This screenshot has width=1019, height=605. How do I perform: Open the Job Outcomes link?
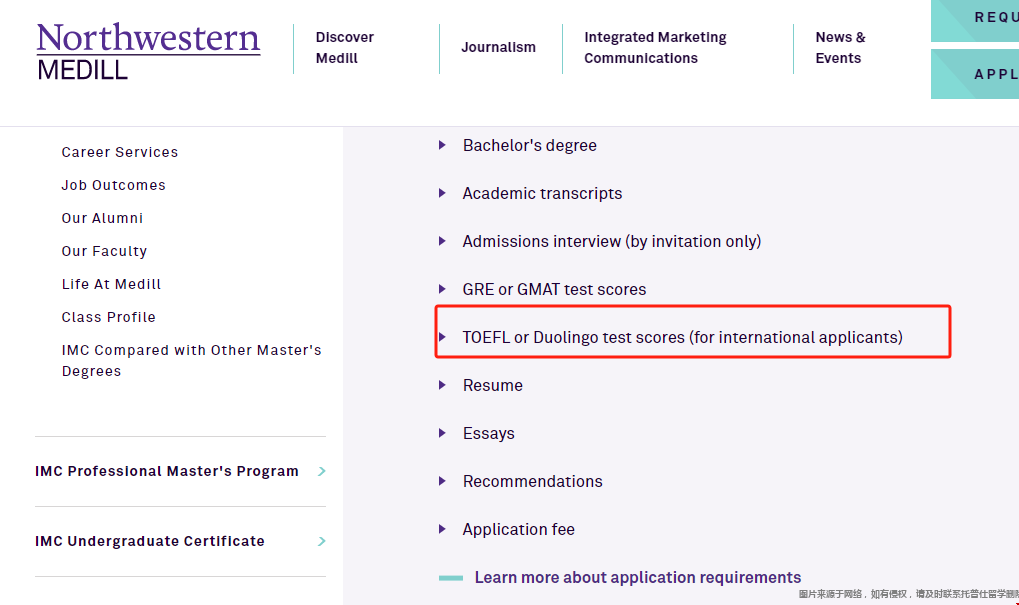pos(114,185)
